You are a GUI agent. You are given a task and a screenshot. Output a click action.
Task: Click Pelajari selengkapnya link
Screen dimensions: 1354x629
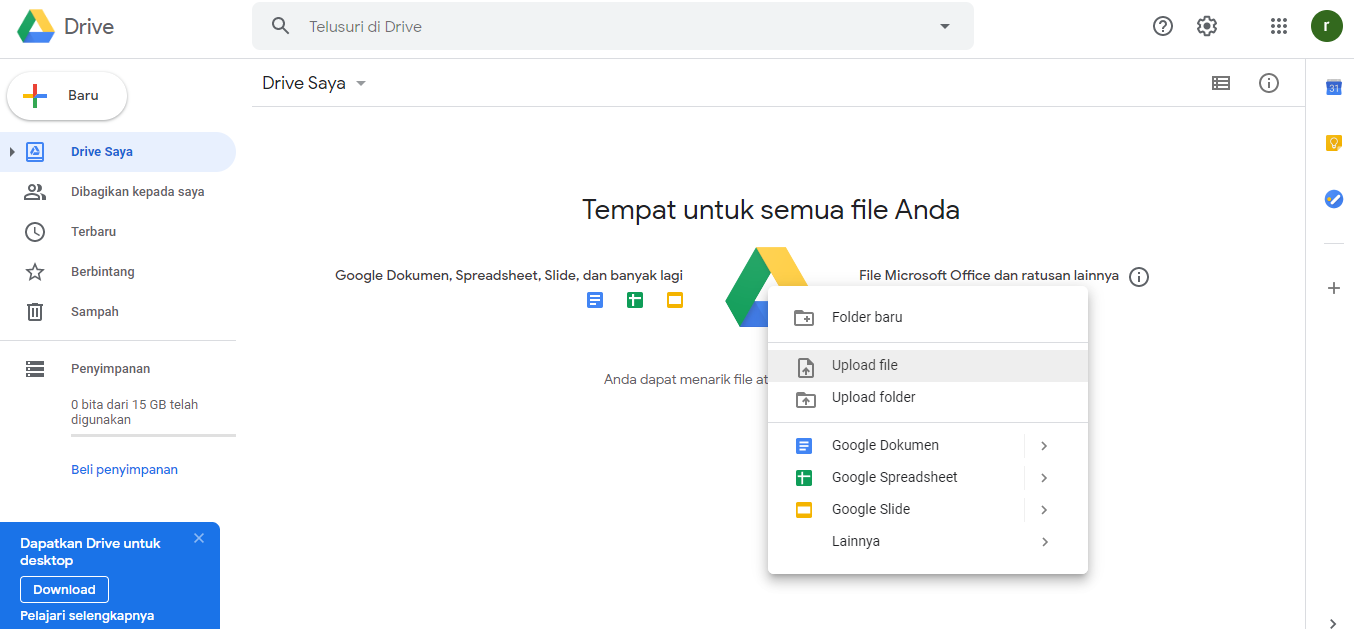click(87, 616)
